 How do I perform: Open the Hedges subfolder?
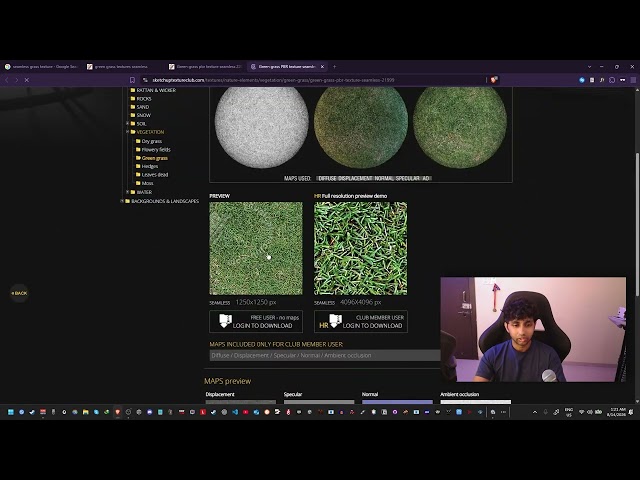coord(149,167)
